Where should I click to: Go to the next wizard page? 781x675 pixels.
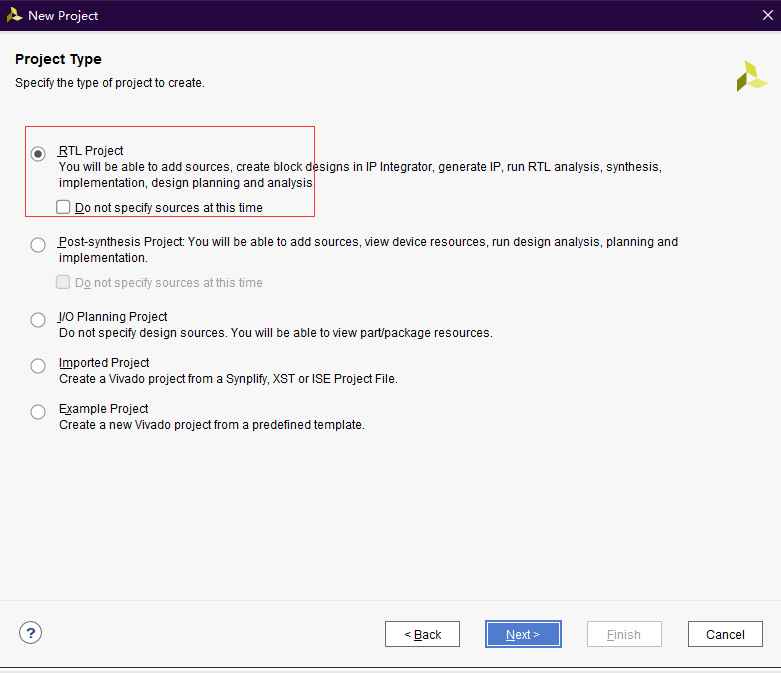click(x=523, y=634)
